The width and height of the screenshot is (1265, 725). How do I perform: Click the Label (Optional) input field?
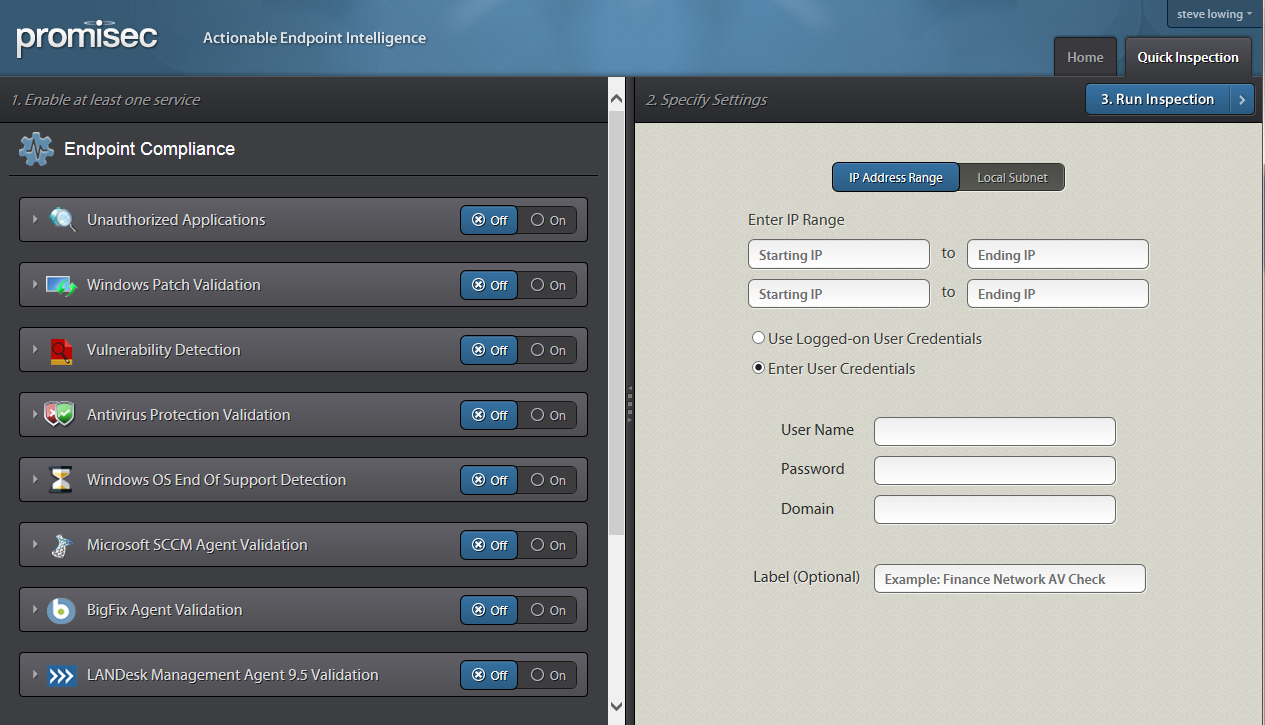pyautogui.click(x=1010, y=578)
